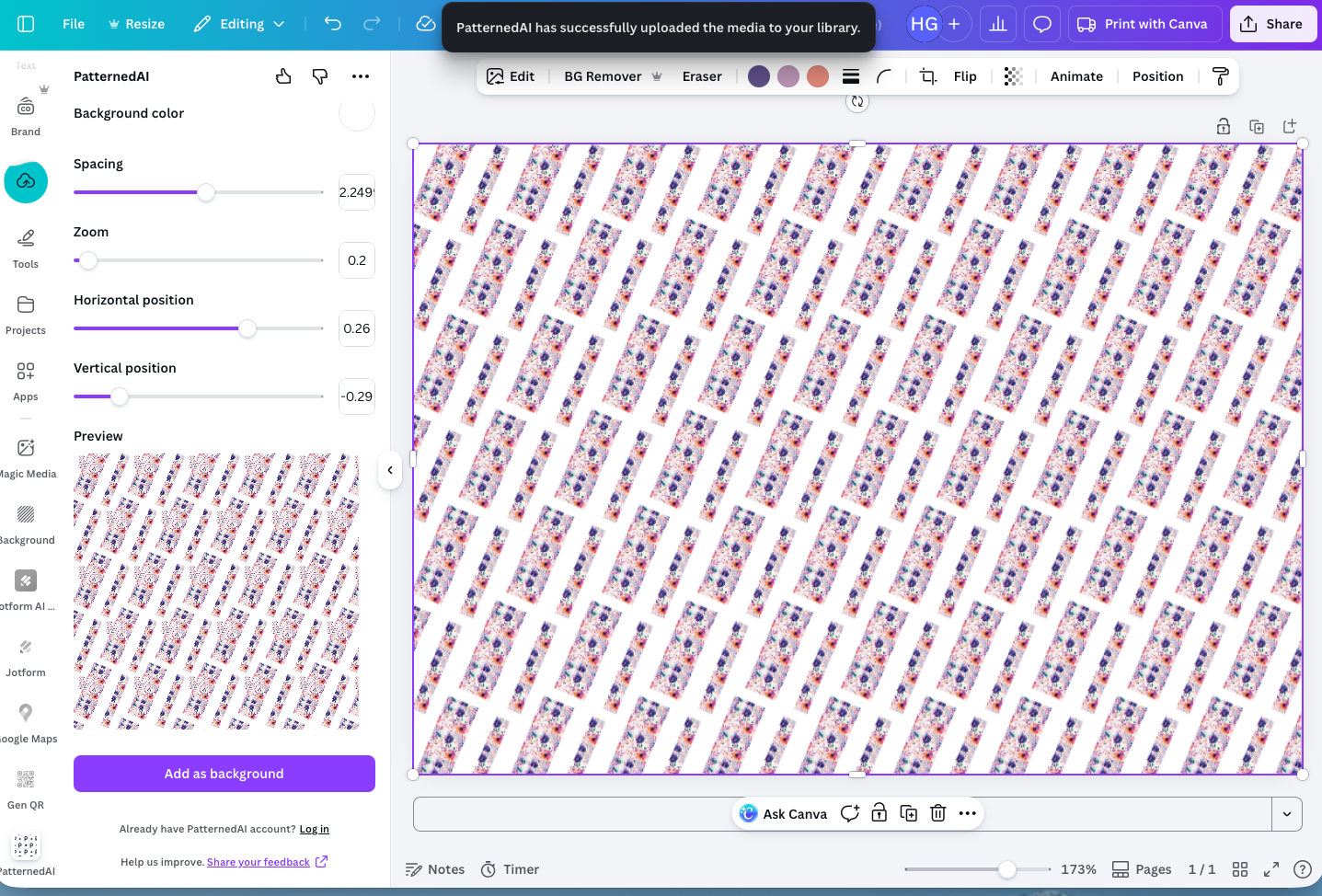Viewport: 1322px width, 896px height.
Task: Click the Flip tool
Action: click(965, 75)
